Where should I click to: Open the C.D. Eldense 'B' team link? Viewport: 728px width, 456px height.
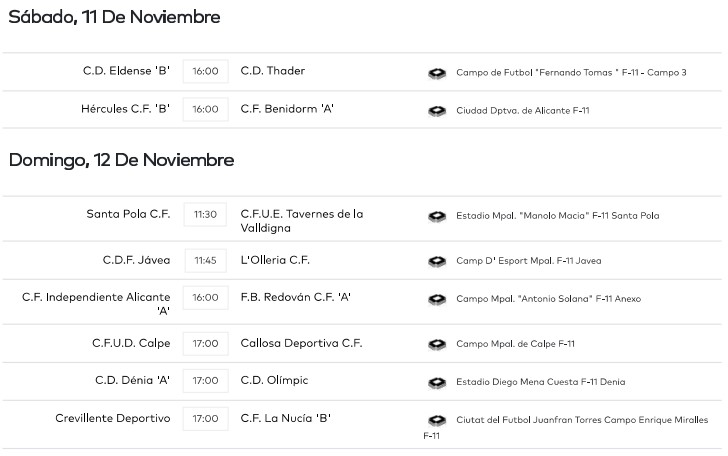point(126,71)
